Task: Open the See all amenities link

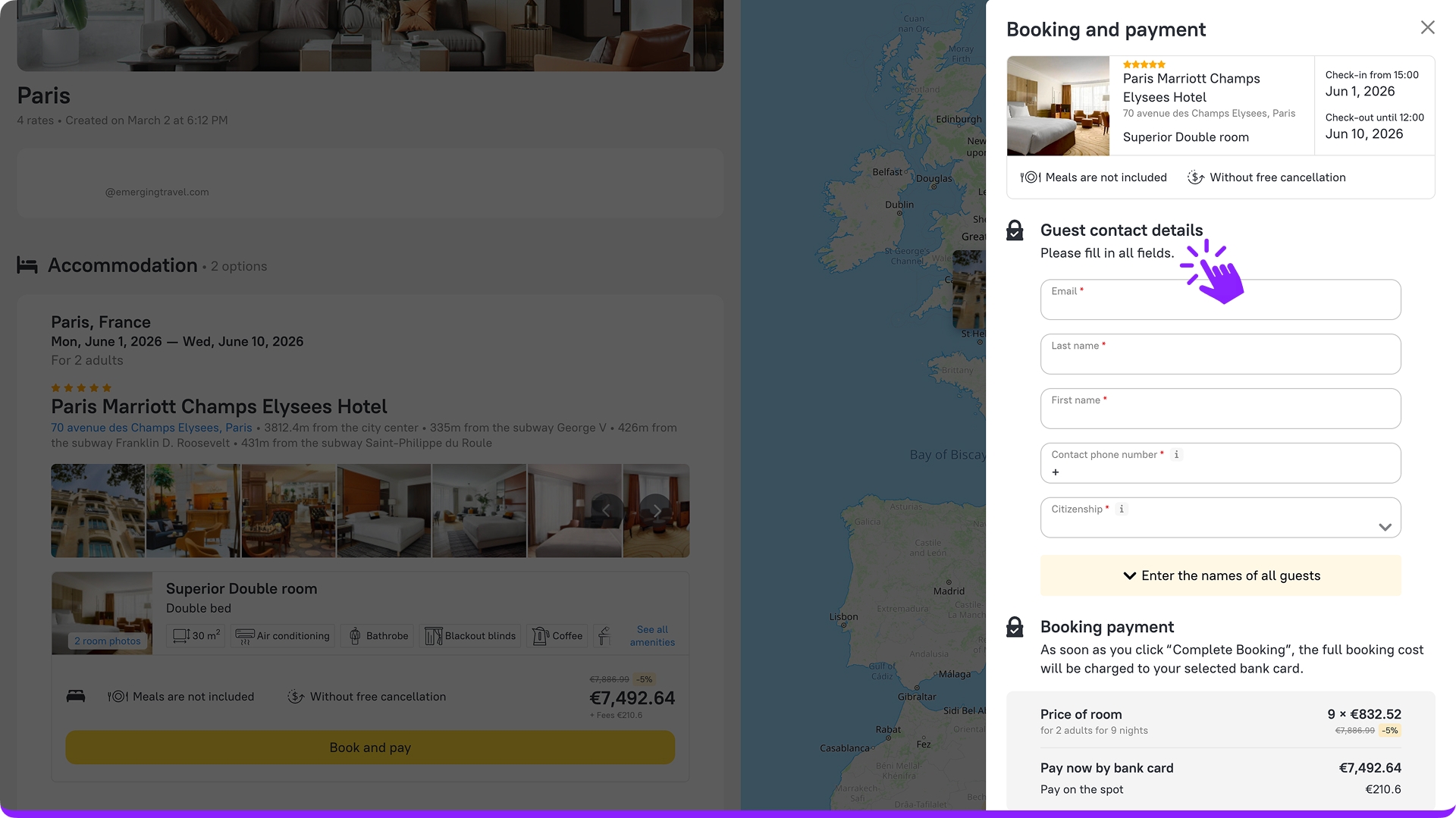Action: pyautogui.click(x=652, y=636)
